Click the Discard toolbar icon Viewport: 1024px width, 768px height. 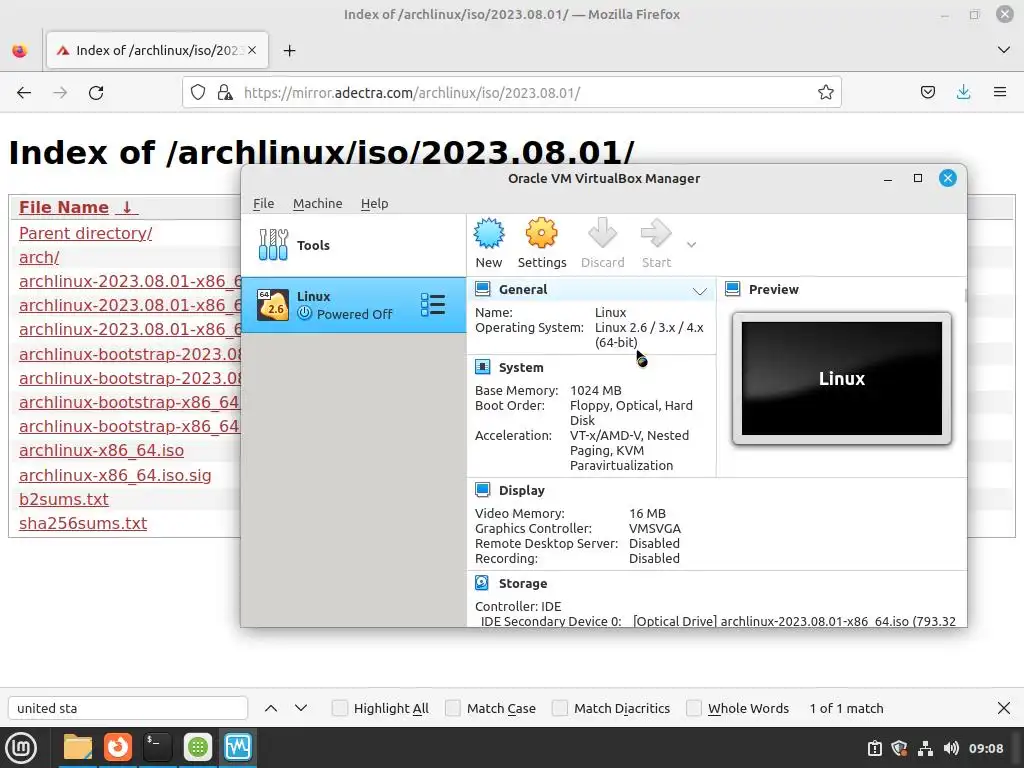point(602,234)
